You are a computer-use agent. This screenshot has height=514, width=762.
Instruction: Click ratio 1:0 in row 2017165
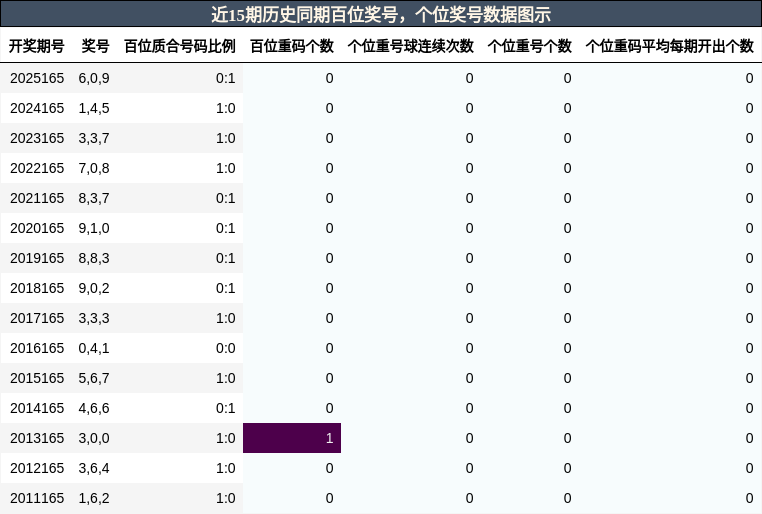coord(225,318)
